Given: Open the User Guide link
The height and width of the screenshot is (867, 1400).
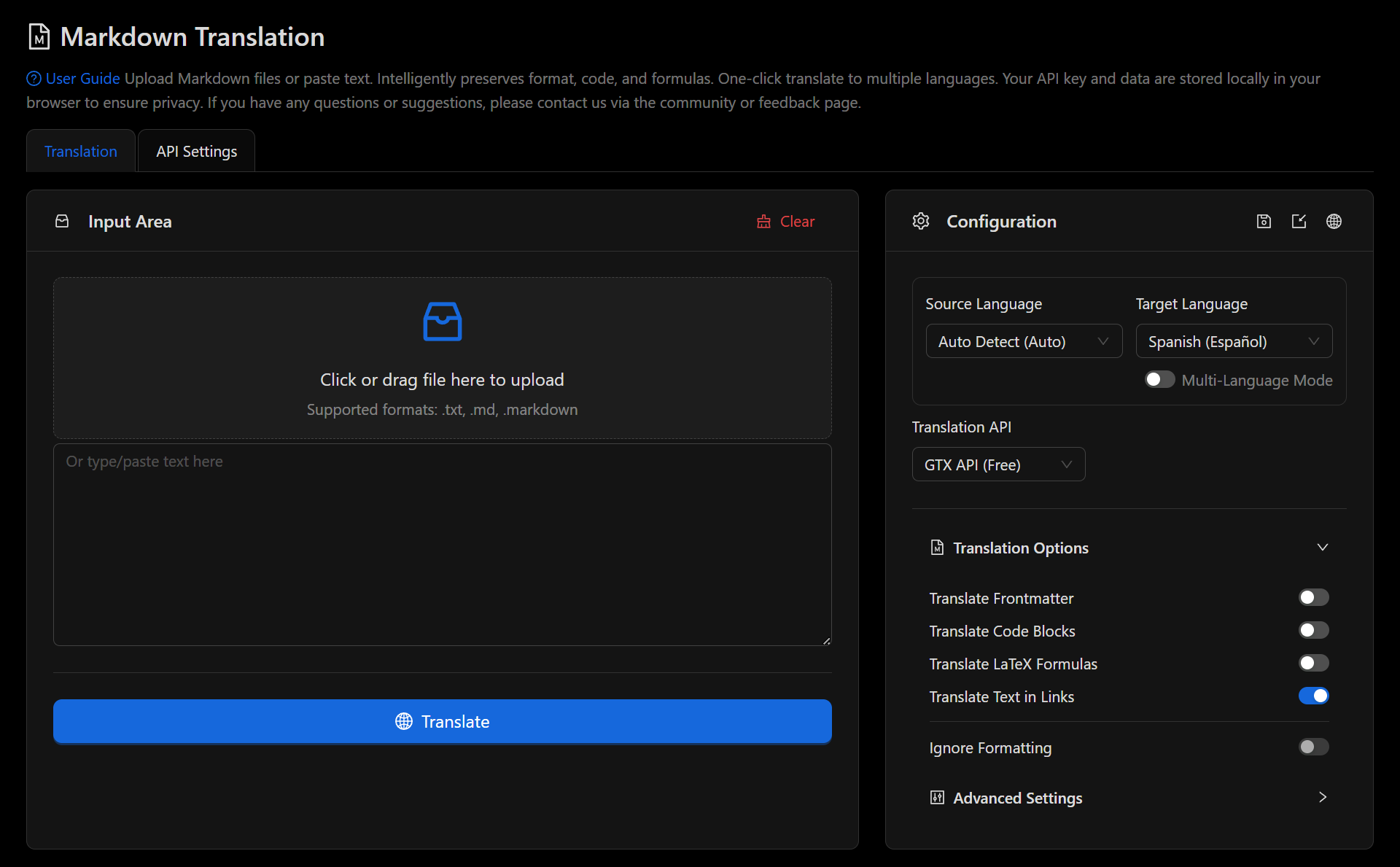Looking at the screenshot, I should (81, 78).
